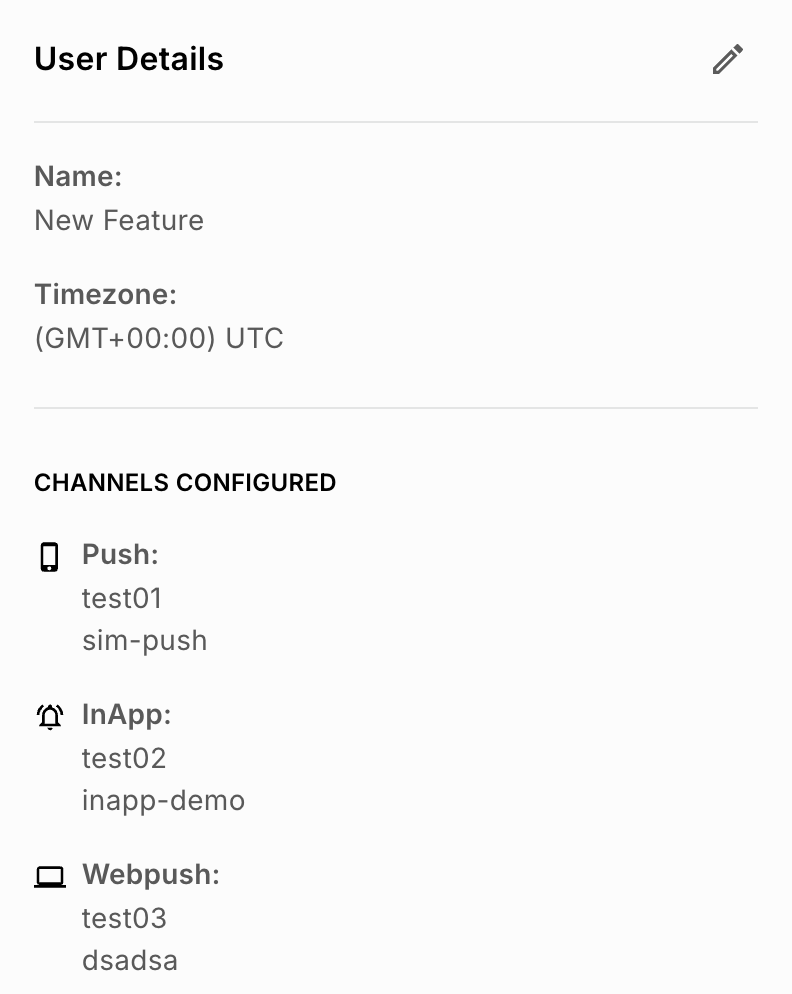Select the dsadsa webpush entry
792x994 pixels.
point(130,960)
